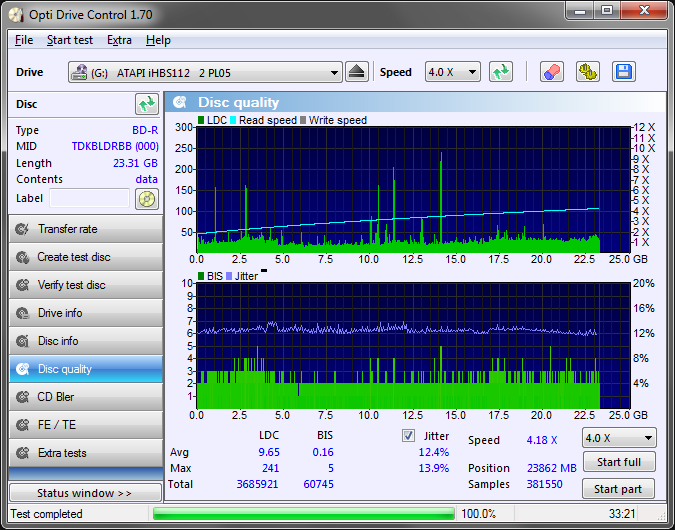
Task: Click the red eraser icon in the toolbar
Action: coord(551,72)
